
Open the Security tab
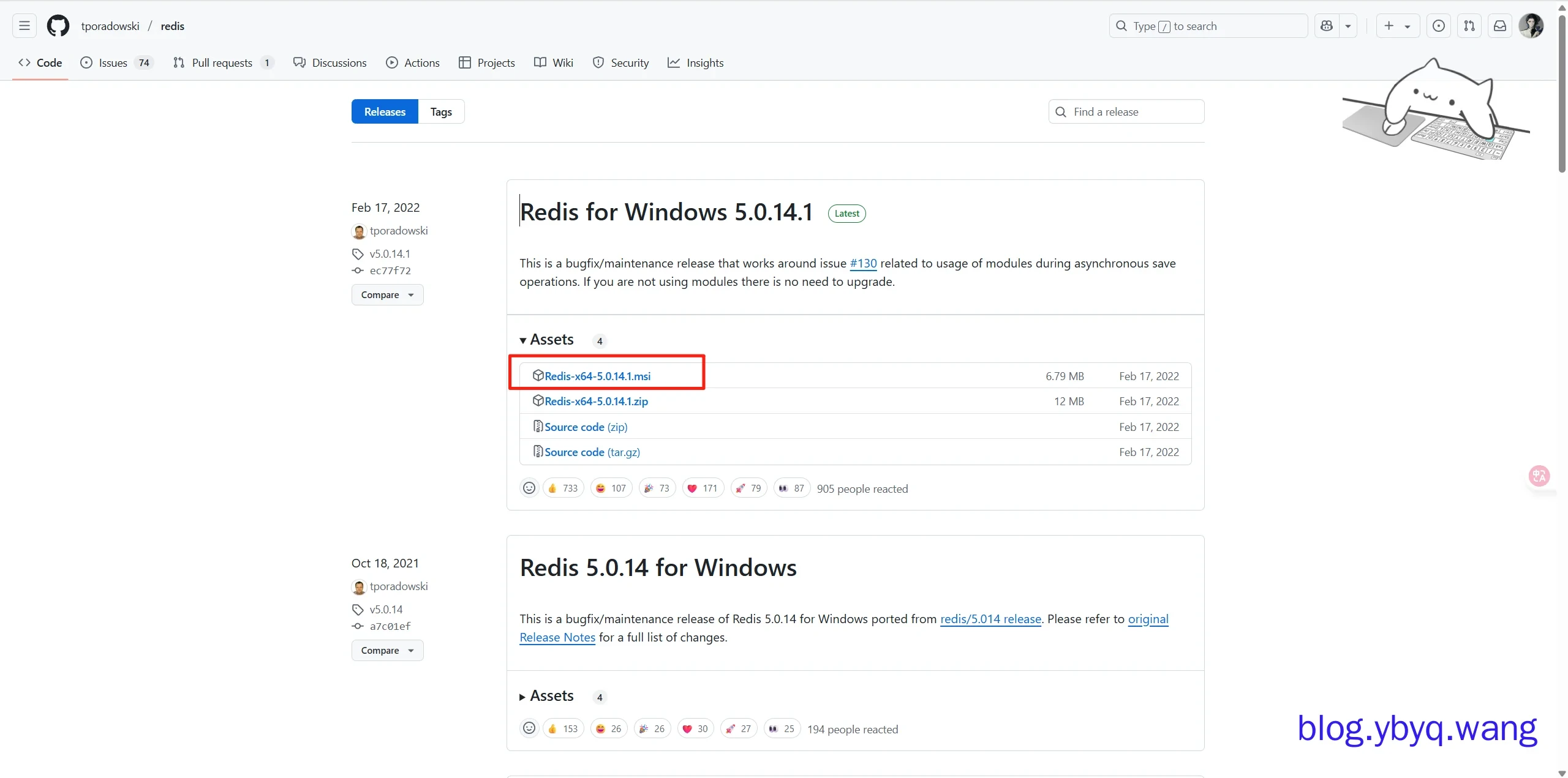(620, 62)
